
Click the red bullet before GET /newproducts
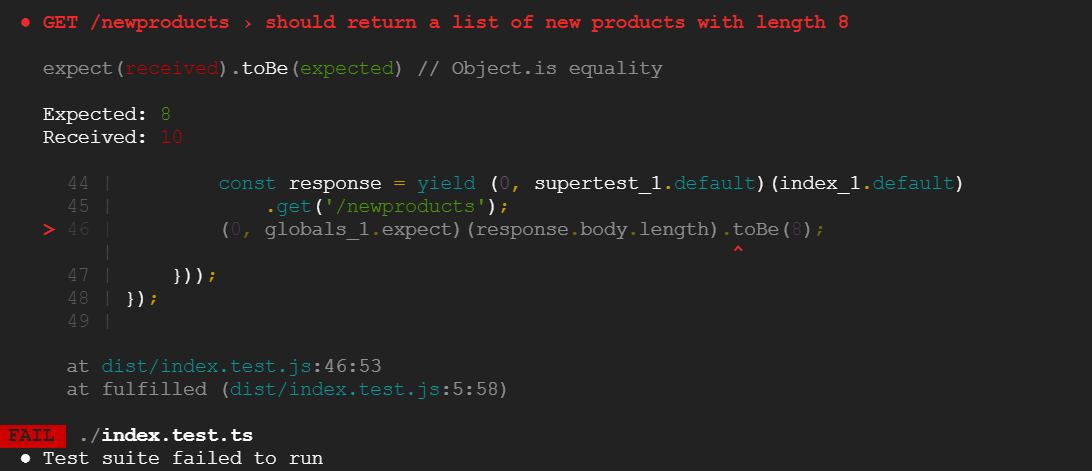26,23
